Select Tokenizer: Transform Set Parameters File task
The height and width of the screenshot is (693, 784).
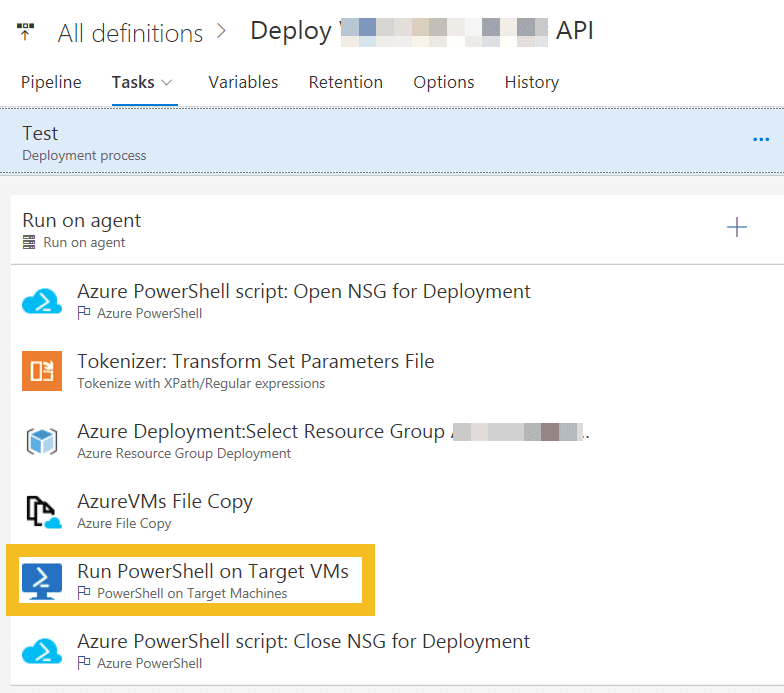(x=256, y=362)
